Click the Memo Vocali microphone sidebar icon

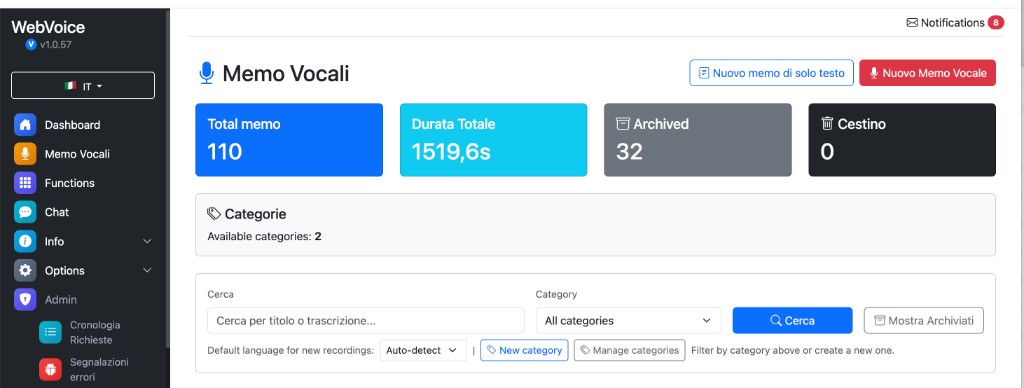pos(25,154)
